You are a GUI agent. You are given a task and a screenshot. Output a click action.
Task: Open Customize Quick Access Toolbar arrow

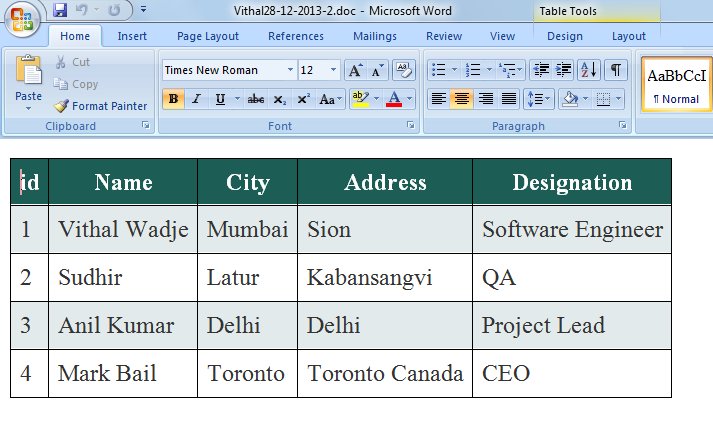[143, 10]
